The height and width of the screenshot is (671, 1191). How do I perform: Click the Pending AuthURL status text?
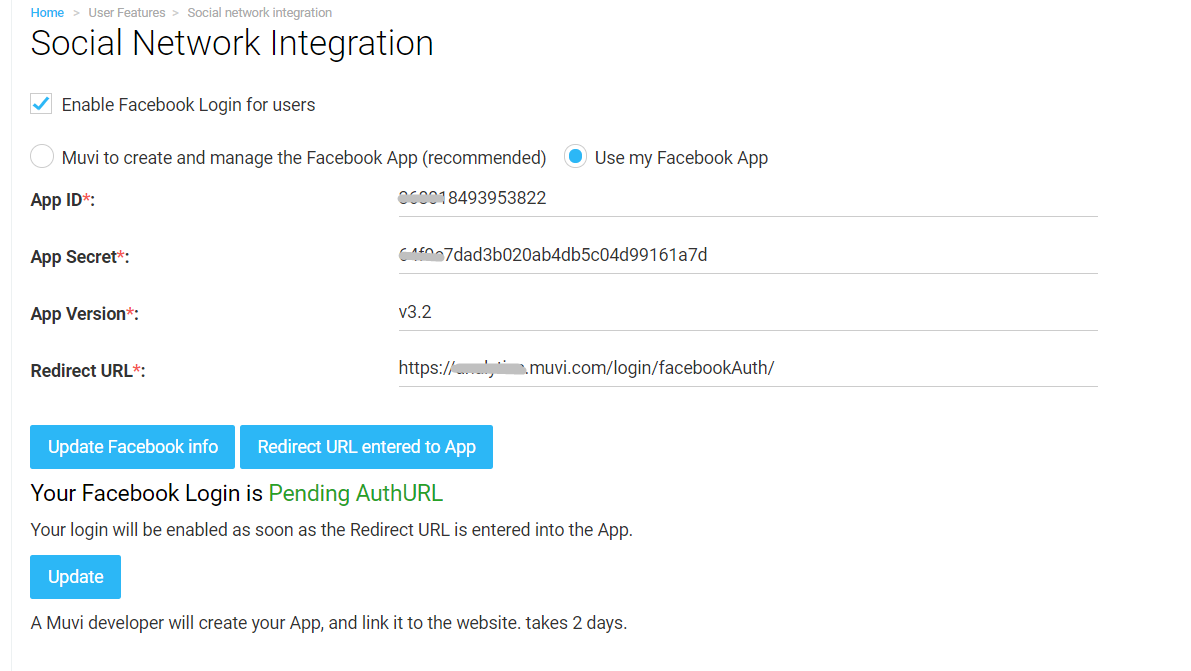(355, 493)
